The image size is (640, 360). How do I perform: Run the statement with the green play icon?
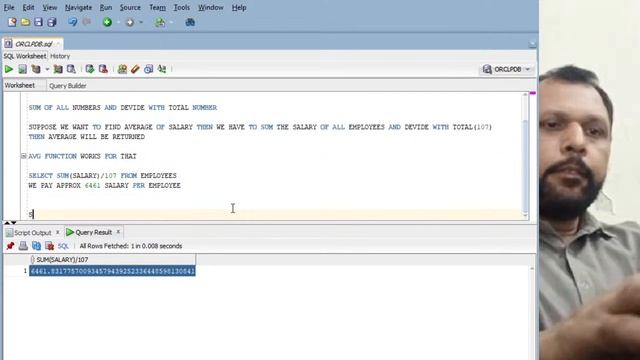coord(9,69)
